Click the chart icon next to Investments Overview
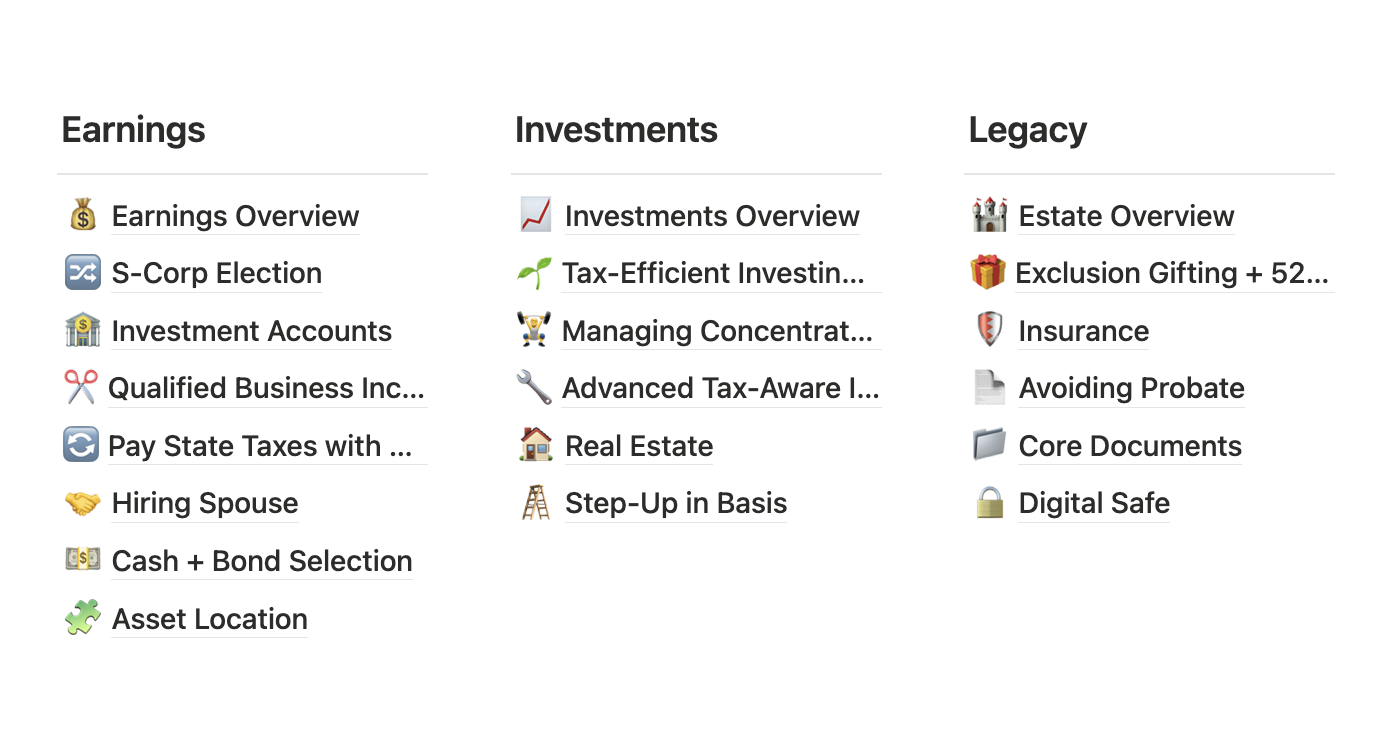The height and width of the screenshot is (746, 1392). tap(536, 215)
